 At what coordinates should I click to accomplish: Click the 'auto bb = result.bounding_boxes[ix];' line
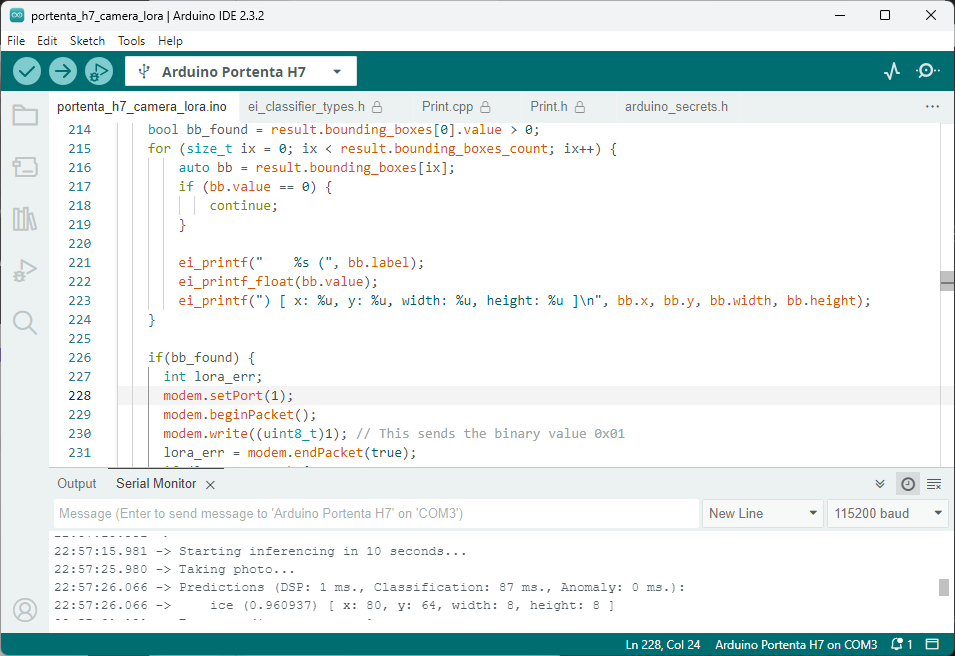click(317, 168)
